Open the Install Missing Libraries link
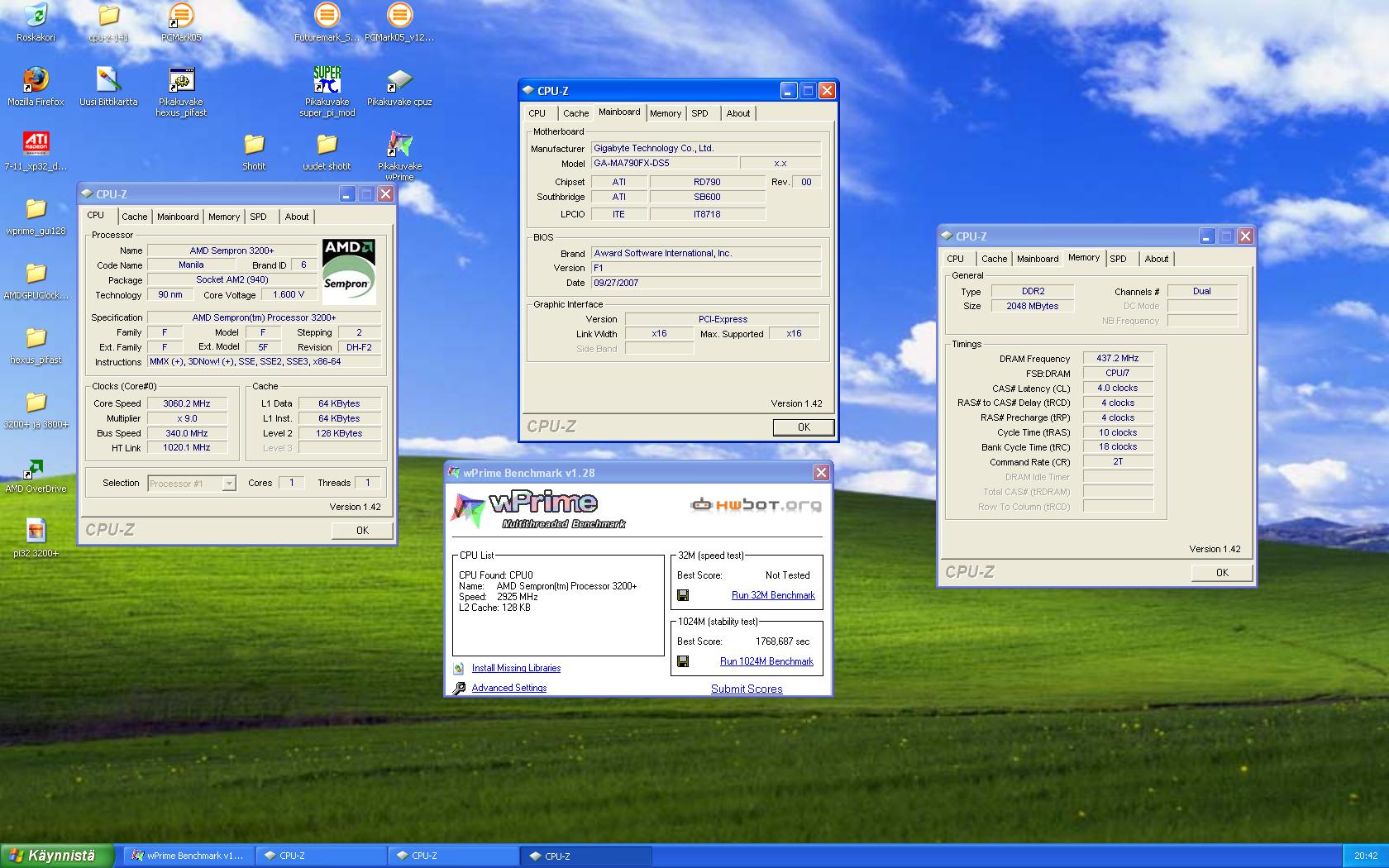The width and height of the screenshot is (1389, 868). click(516, 668)
